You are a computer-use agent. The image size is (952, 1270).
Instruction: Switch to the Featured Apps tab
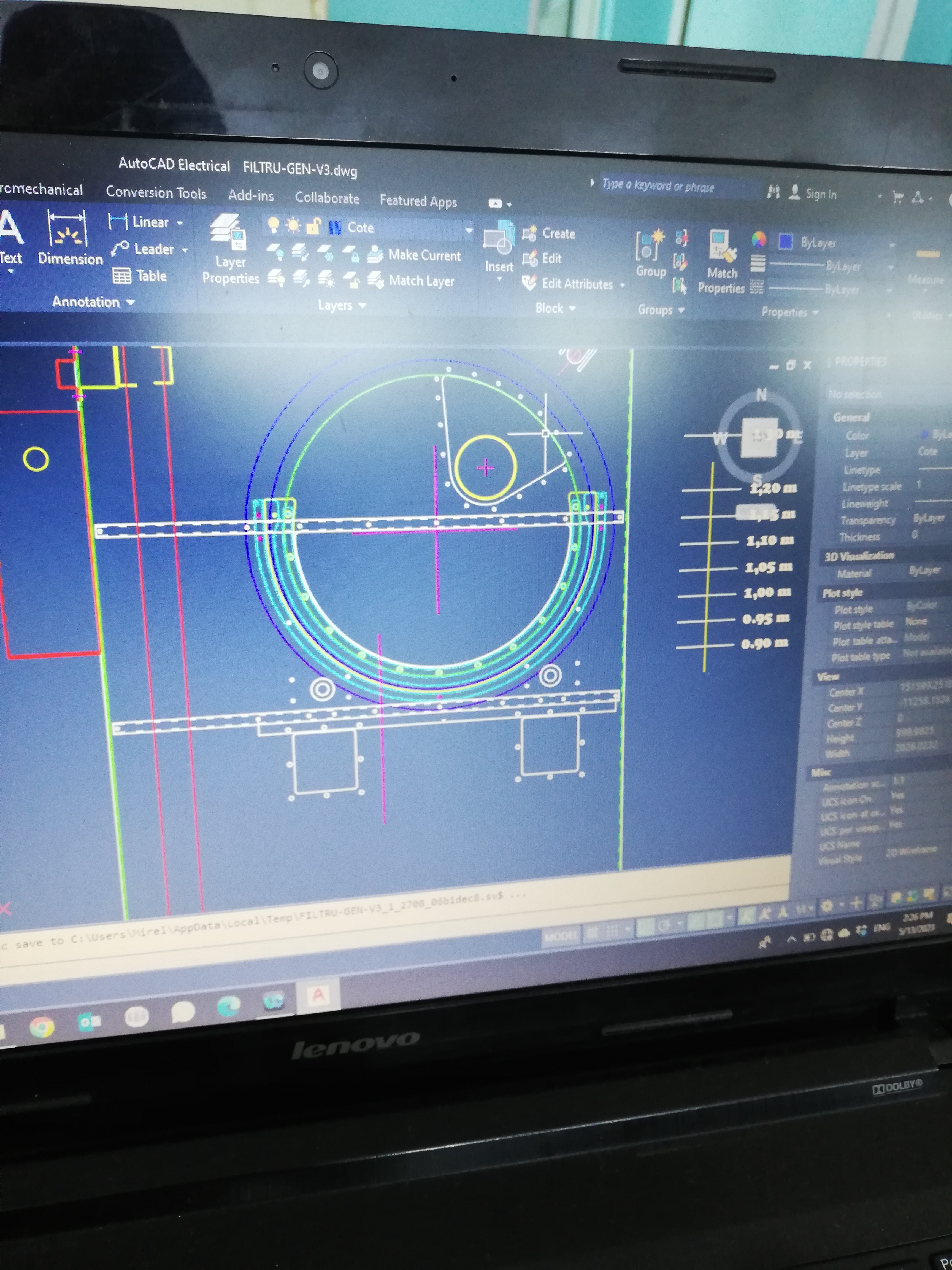(x=418, y=201)
